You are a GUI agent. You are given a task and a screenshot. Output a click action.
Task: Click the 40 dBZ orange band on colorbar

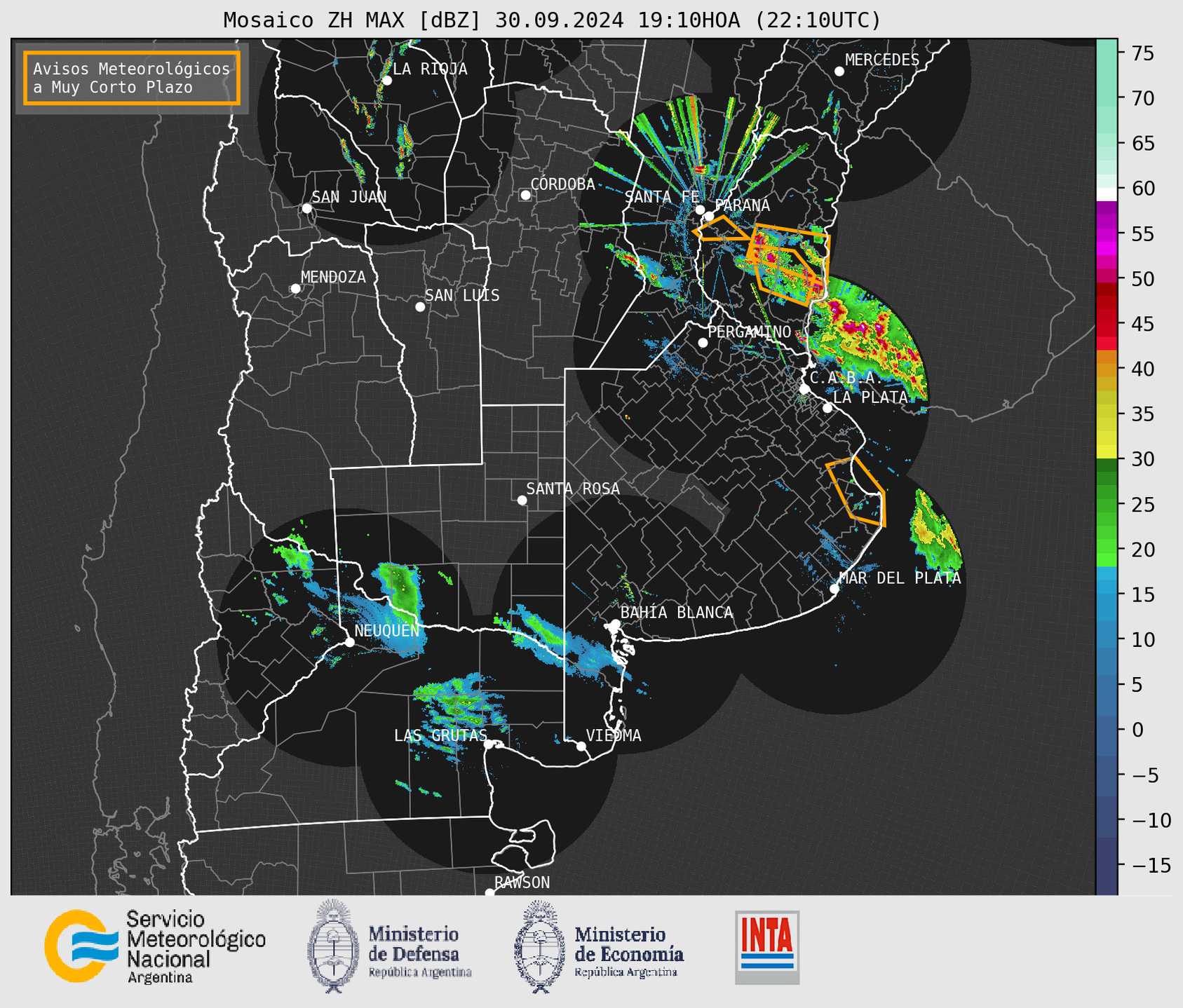(x=1107, y=369)
